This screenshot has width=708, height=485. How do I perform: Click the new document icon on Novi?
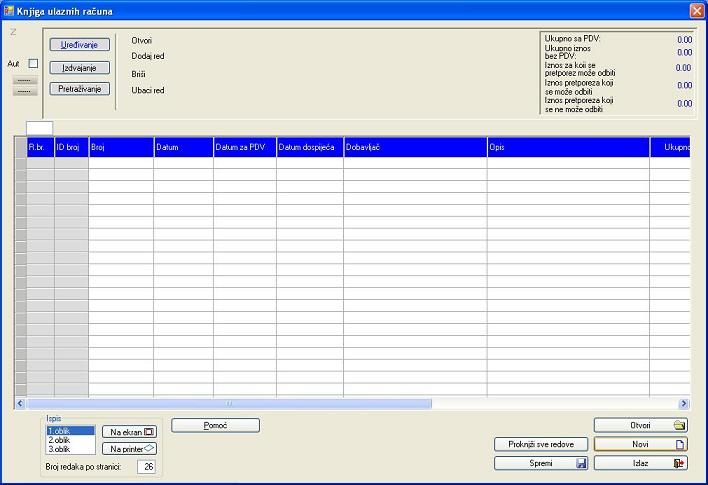click(680, 445)
